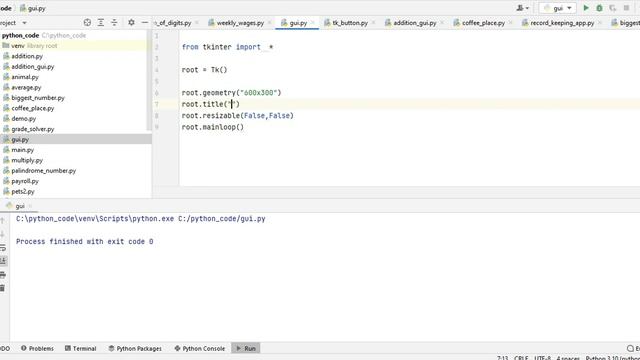Viewport: 640px width, 360px height.
Task: Click the 4 spaces indent setting
Action: 568,358
